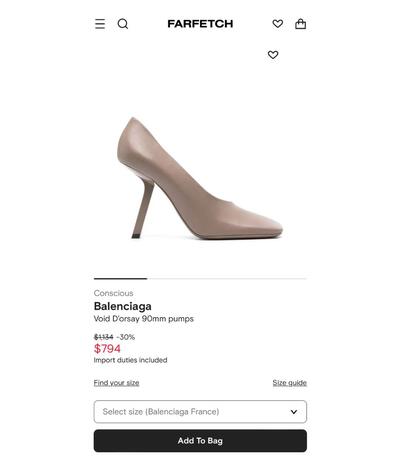This screenshot has width=400, height=474.
Task: Click the Import duties included note
Action: [x=130, y=360]
